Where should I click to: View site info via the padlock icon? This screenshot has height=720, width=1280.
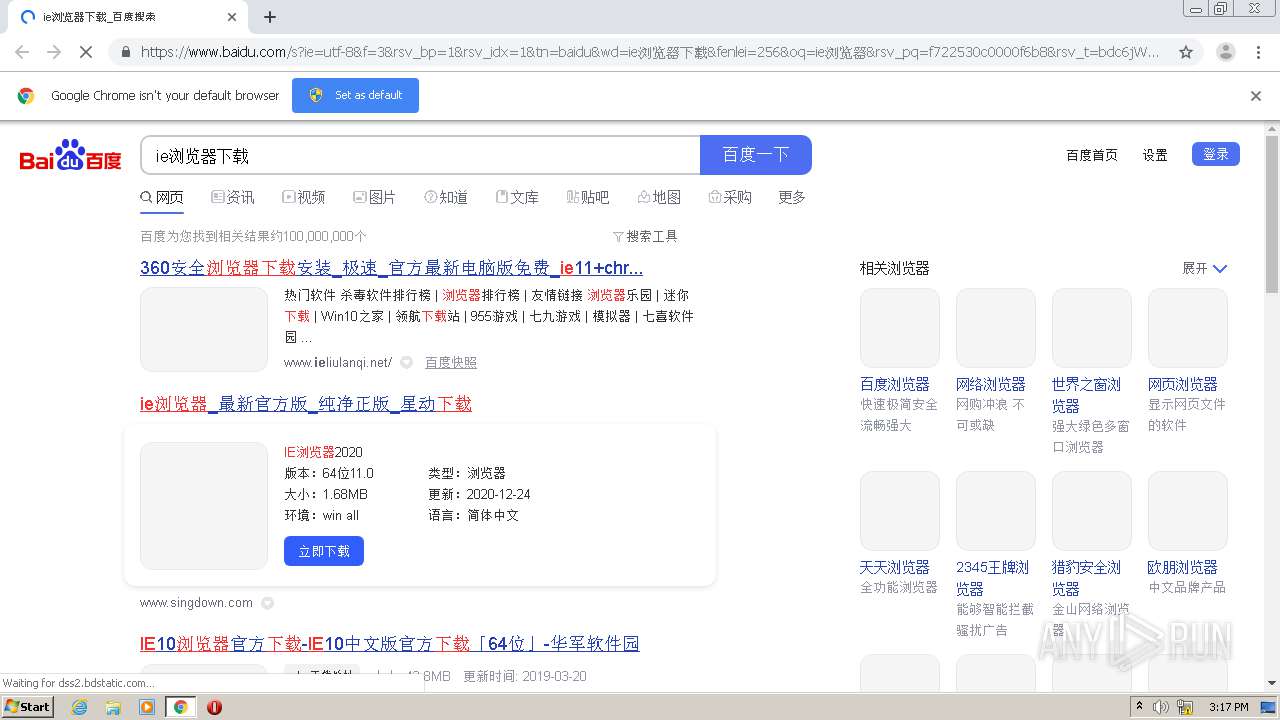124,52
